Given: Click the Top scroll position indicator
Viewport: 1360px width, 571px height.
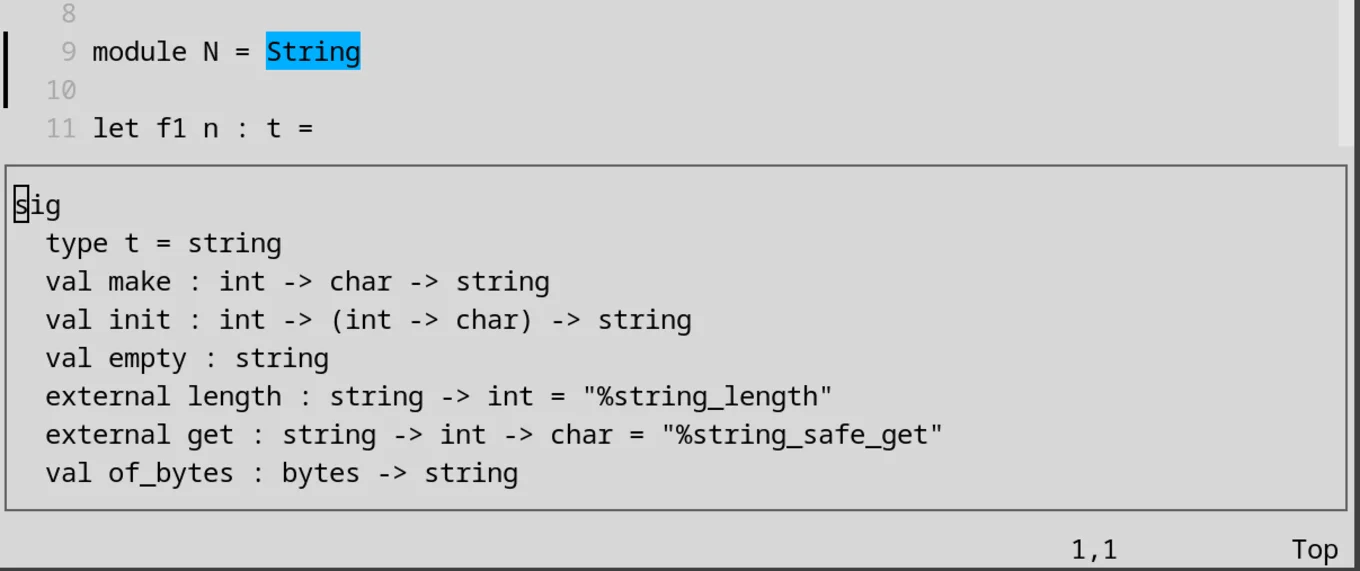Looking at the screenshot, I should (x=1314, y=549).
